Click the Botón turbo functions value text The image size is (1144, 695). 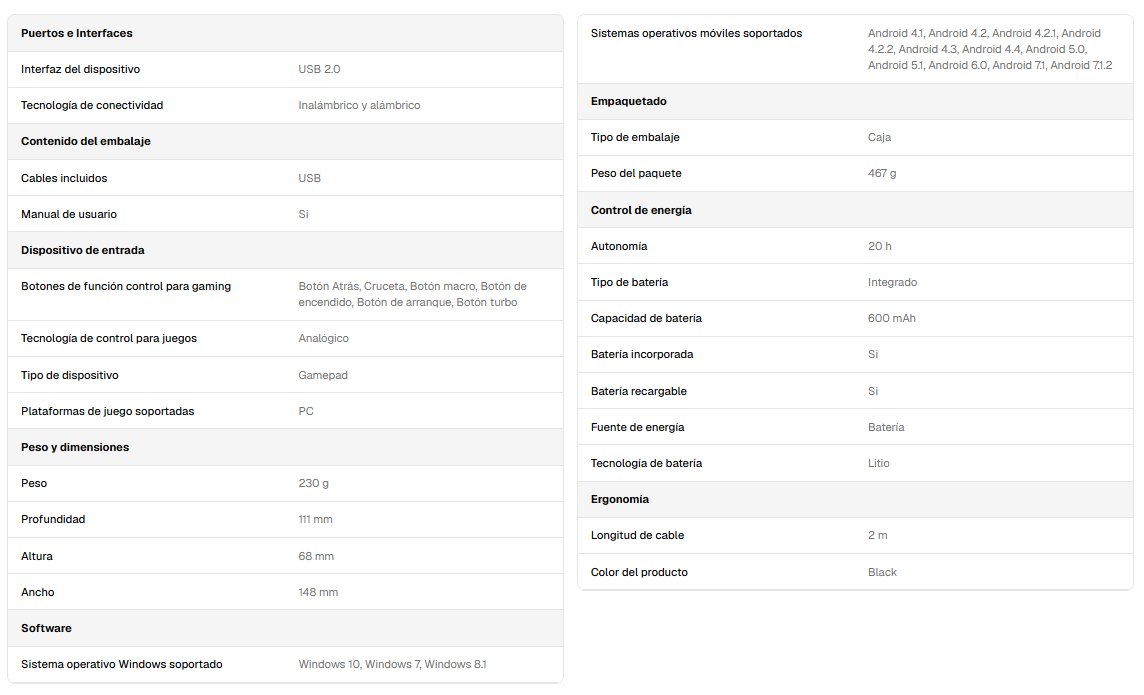pyautogui.click(x=412, y=295)
